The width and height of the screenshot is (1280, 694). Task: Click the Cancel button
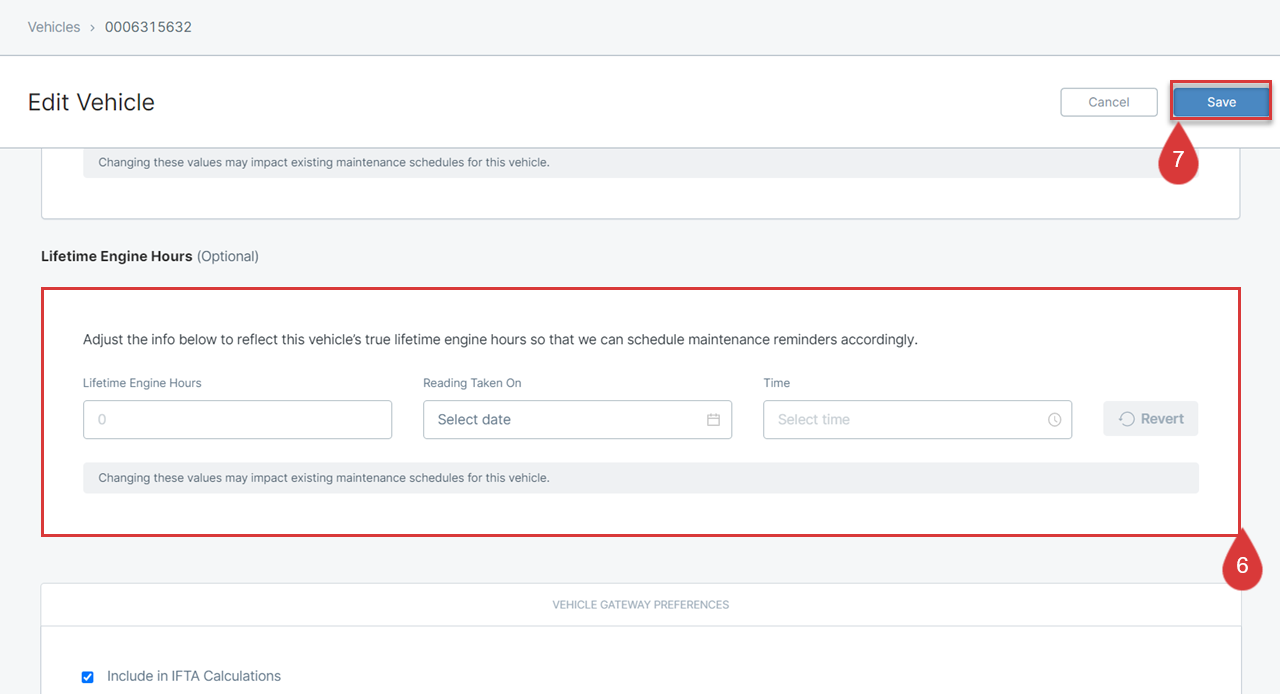tap(1109, 102)
